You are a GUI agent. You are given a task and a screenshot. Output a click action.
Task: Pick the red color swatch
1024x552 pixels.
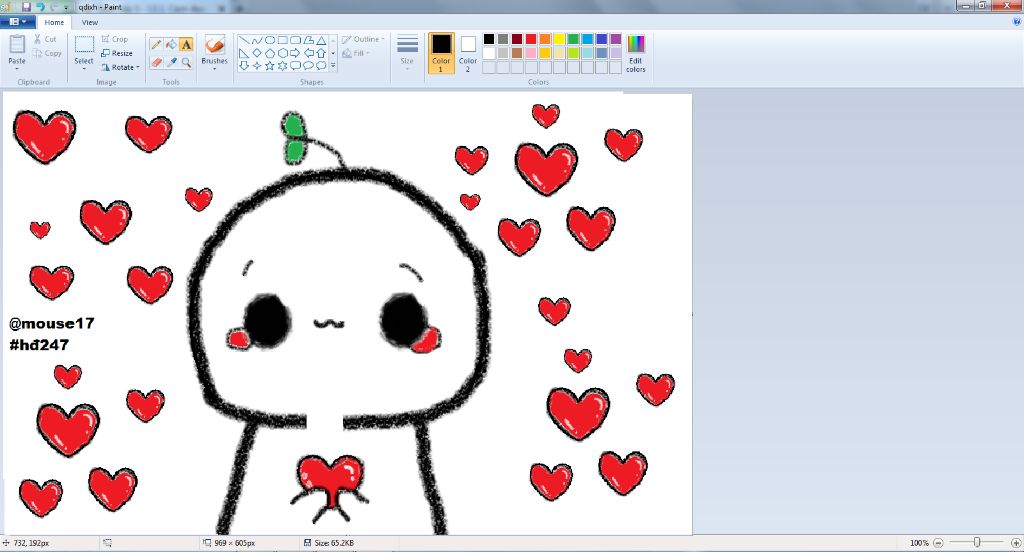pos(531,39)
